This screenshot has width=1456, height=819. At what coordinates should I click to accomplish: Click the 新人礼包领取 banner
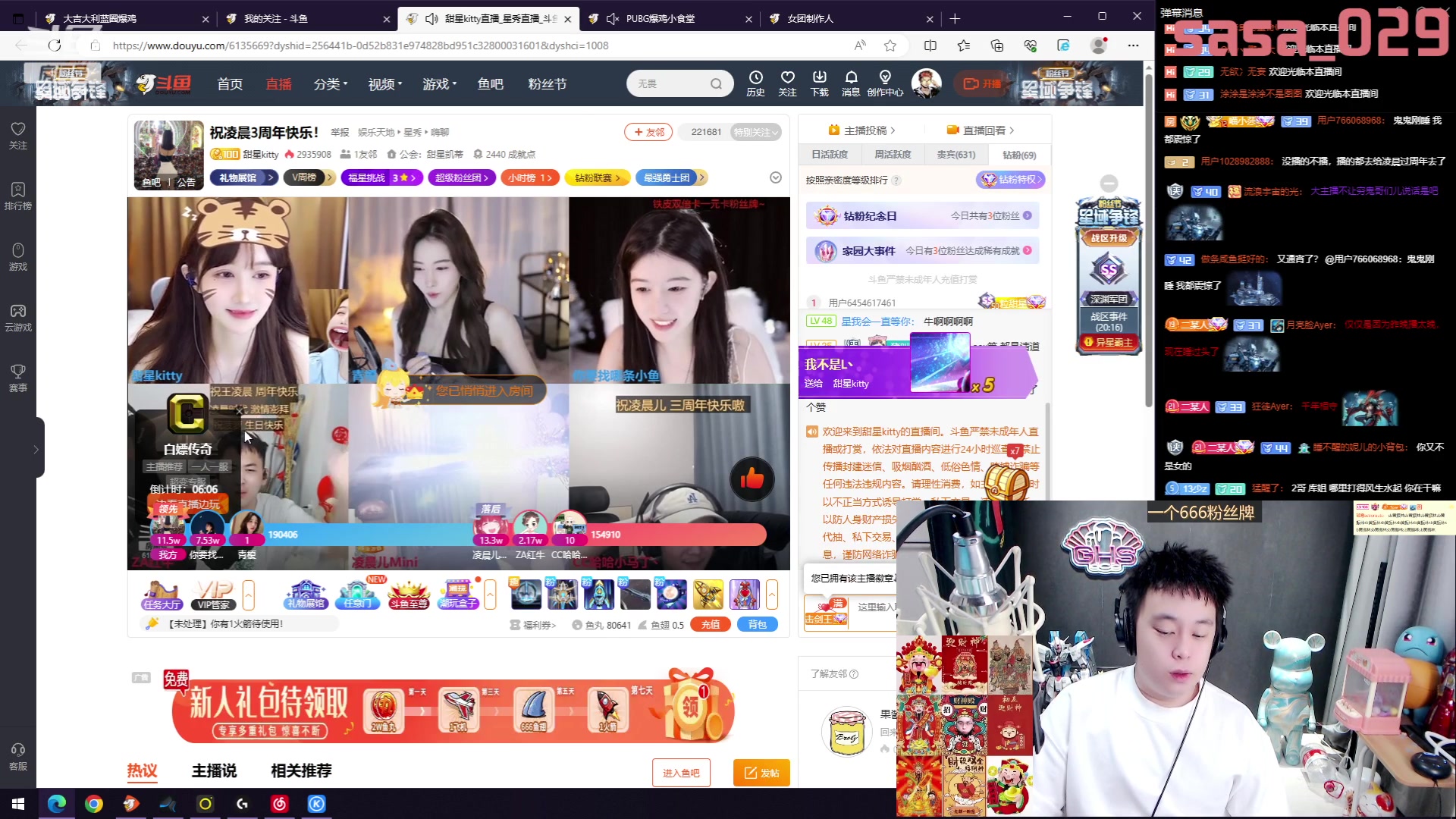coord(453,709)
